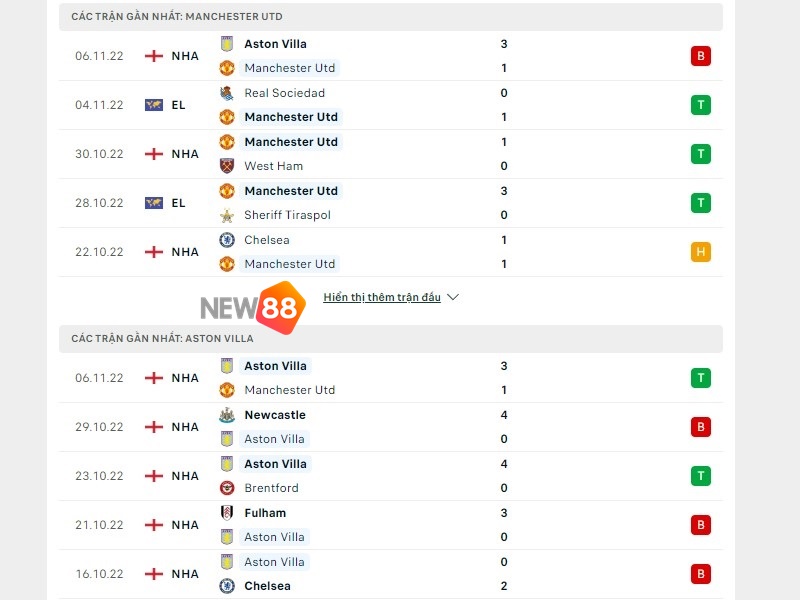Image resolution: width=800 pixels, height=600 pixels.
Task: Expand the list with 'Hiển thị thêm trận đấu'
Action: click(x=382, y=297)
